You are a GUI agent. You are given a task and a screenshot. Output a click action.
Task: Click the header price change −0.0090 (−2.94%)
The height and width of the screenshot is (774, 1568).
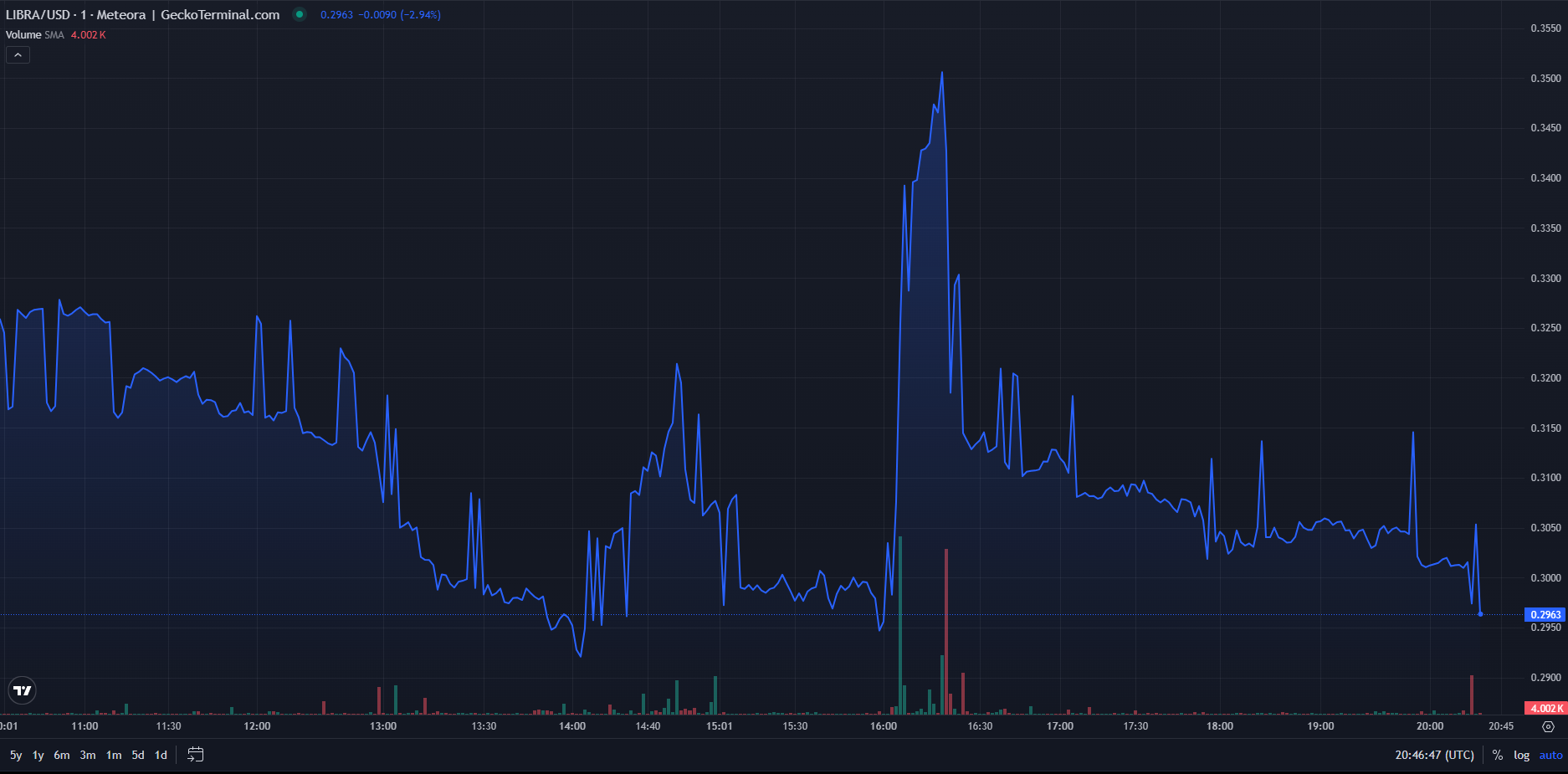(x=400, y=15)
